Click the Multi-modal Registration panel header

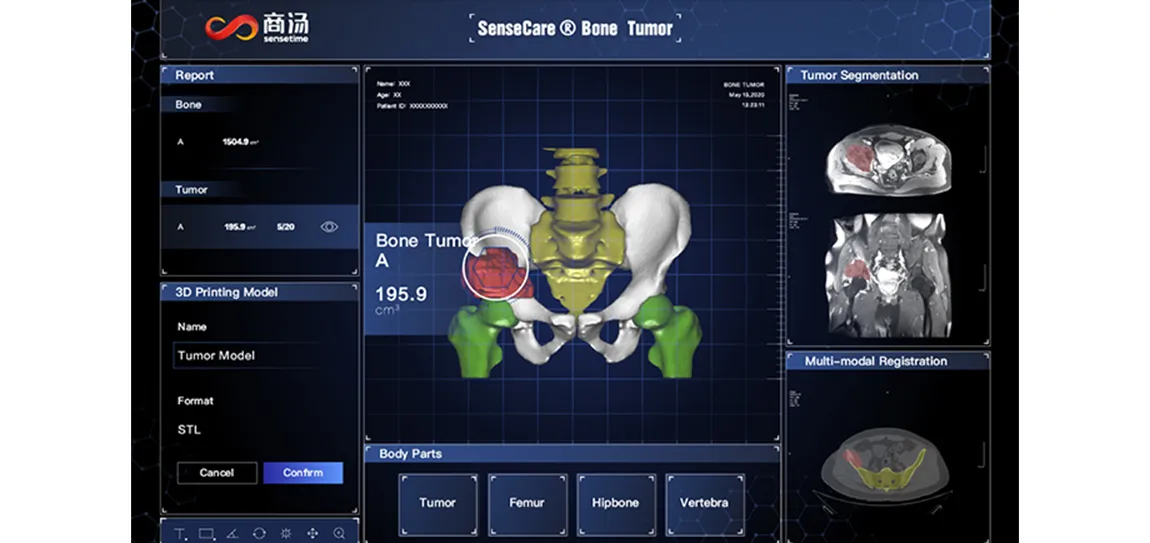[888, 361]
